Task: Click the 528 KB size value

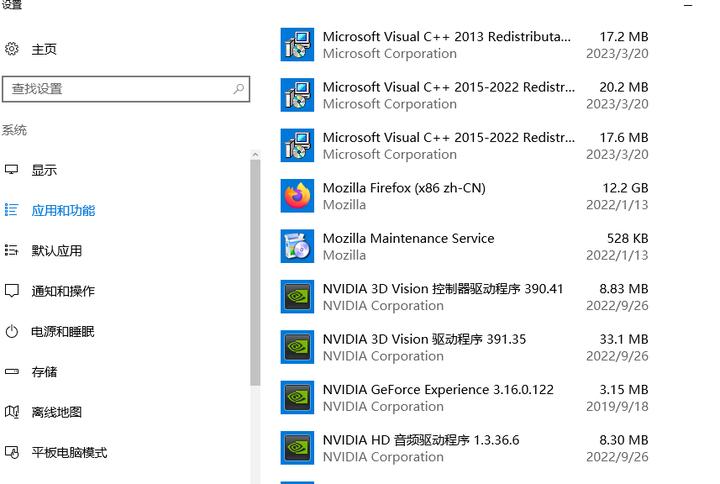Action: tap(628, 238)
